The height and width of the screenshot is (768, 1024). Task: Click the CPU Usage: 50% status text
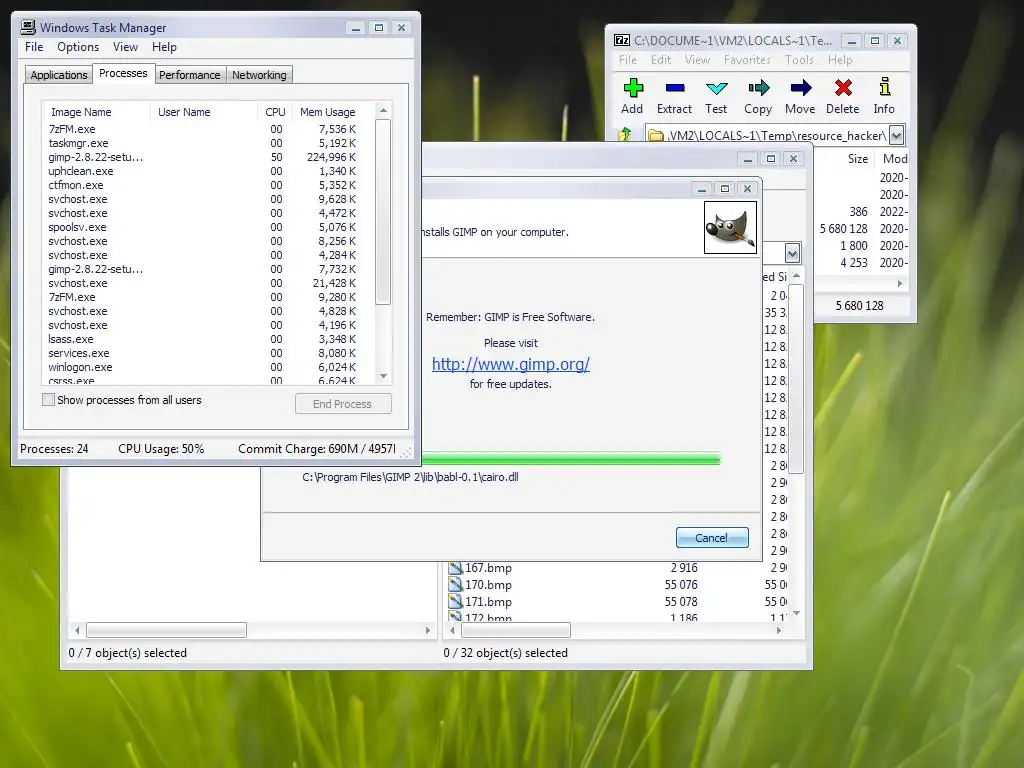(161, 449)
